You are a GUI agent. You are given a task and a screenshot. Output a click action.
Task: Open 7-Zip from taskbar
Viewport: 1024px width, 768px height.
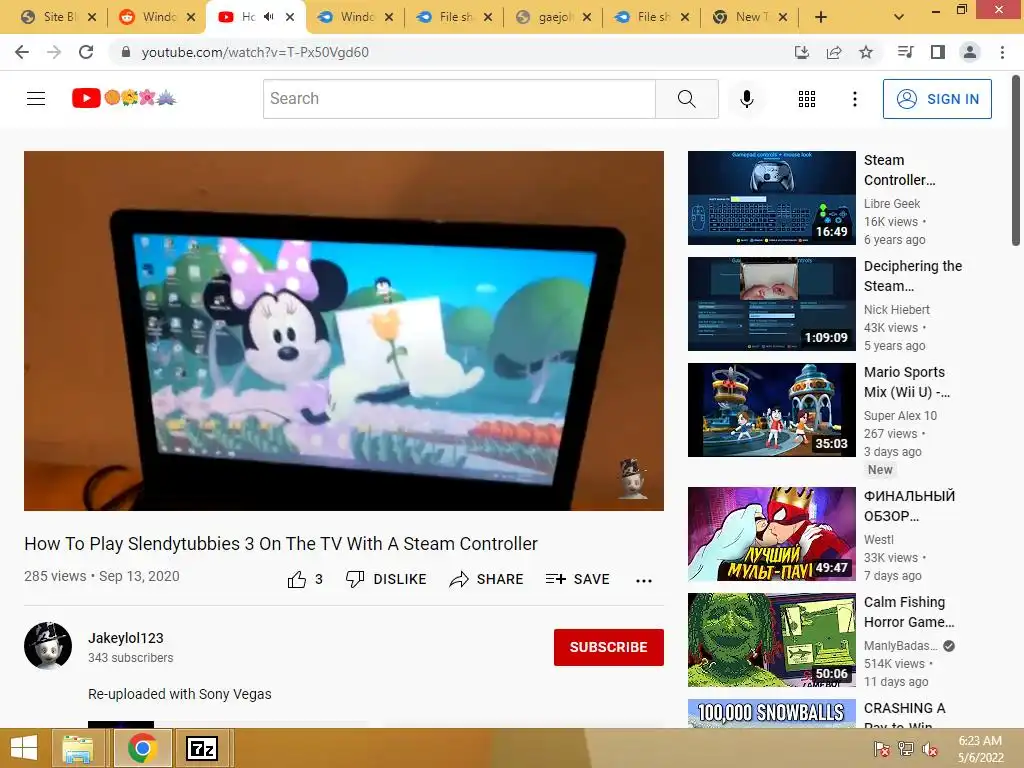pos(201,748)
